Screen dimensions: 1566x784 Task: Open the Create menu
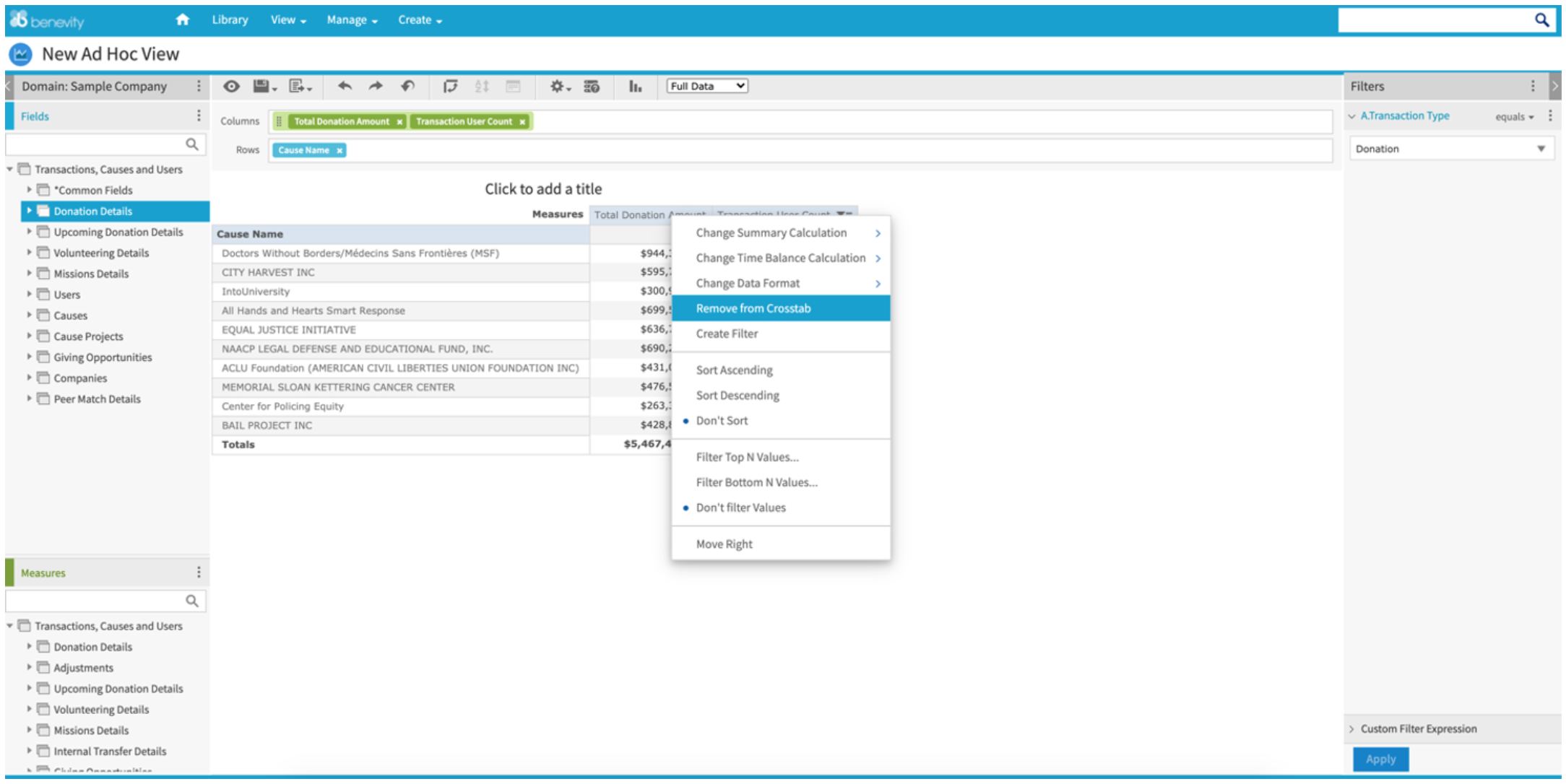(x=420, y=19)
